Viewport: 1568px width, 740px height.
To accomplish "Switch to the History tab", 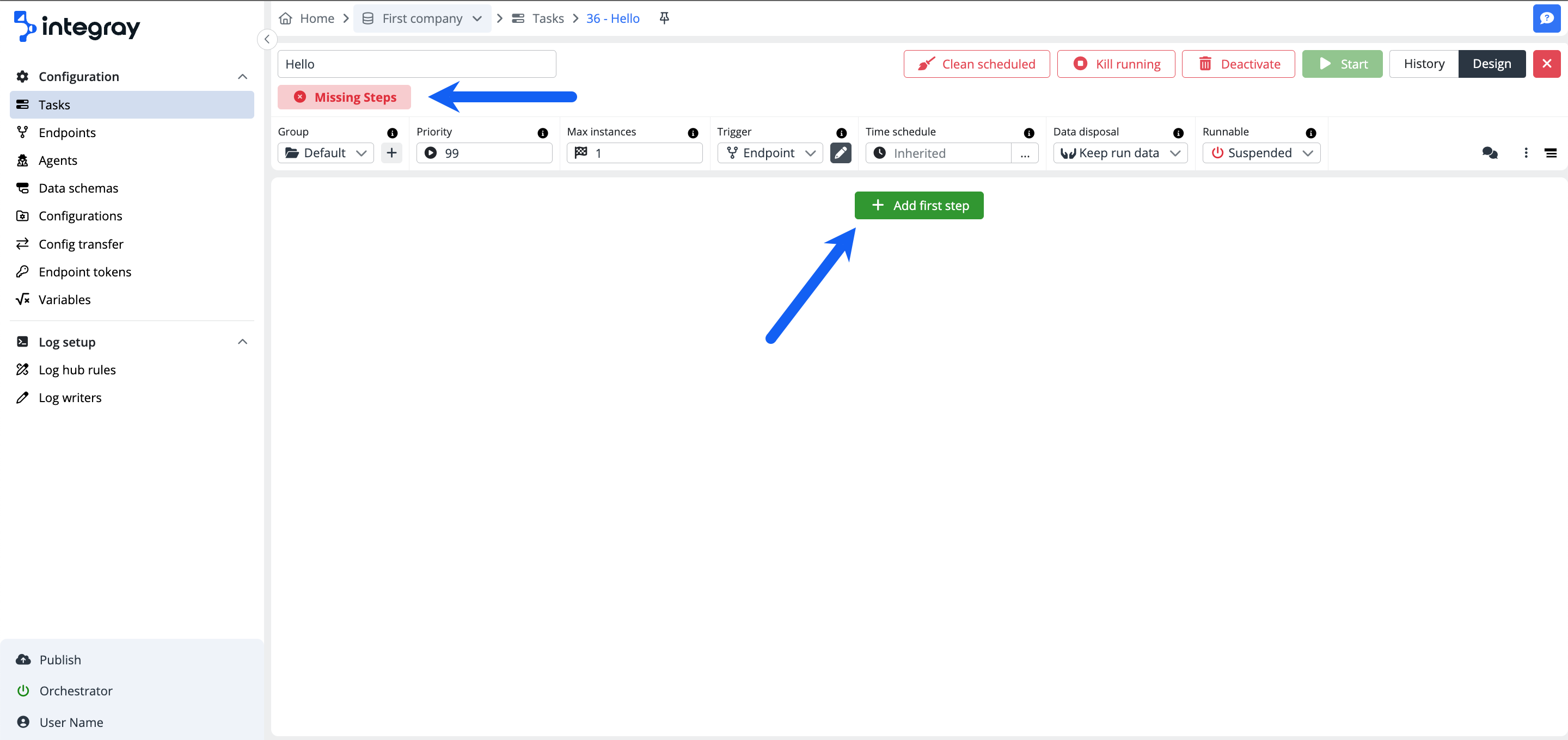I will [x=1424, y=63].
